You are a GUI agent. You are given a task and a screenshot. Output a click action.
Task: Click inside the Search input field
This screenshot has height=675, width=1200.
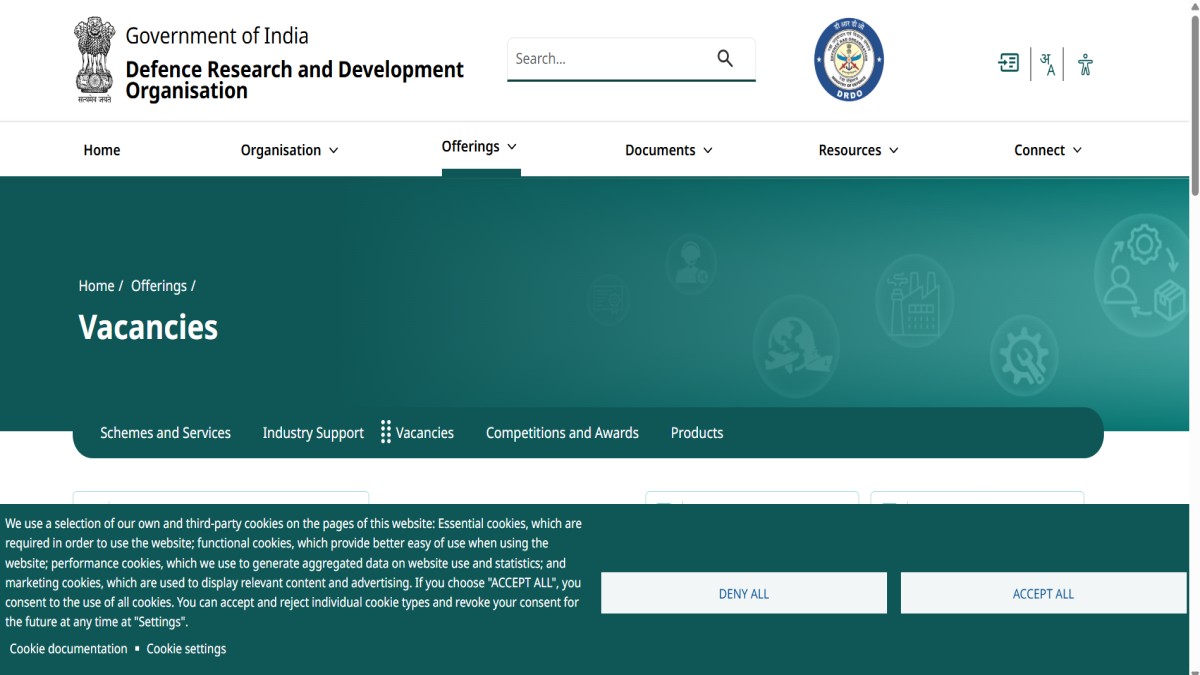(608, 59)
